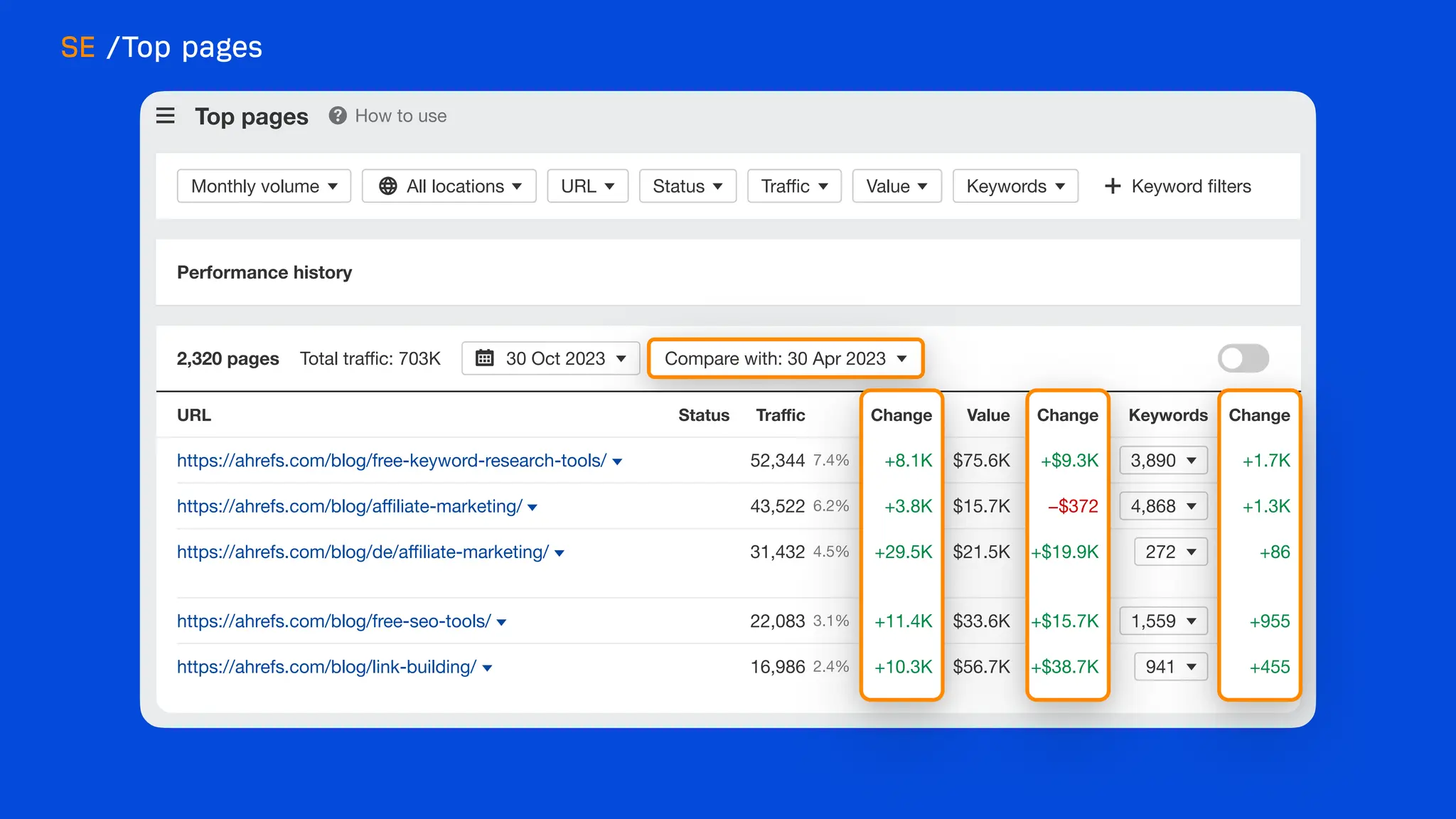Image resolution: width=1456 pixels, height=819 pixels.
Task: Click the 31,432 traffic value
Action: [778, 552]
